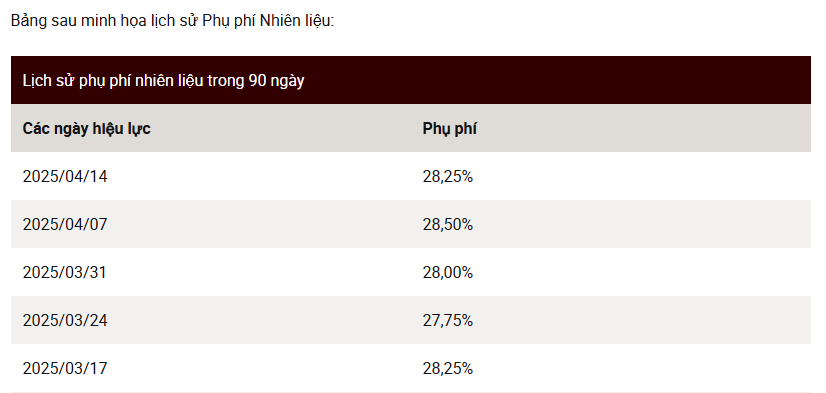Viewport: 826px width, 393px height.
Task: Click the grey header row of the table
Action: [x=411, y=129]
